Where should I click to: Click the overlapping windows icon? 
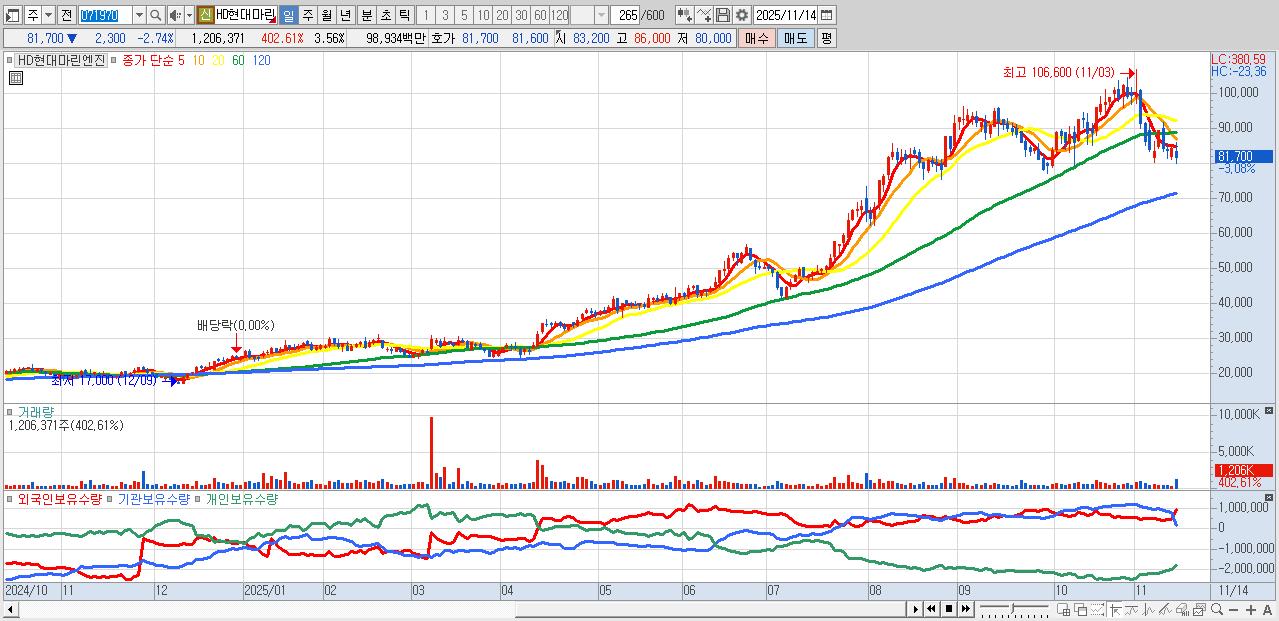[1081, 609]
